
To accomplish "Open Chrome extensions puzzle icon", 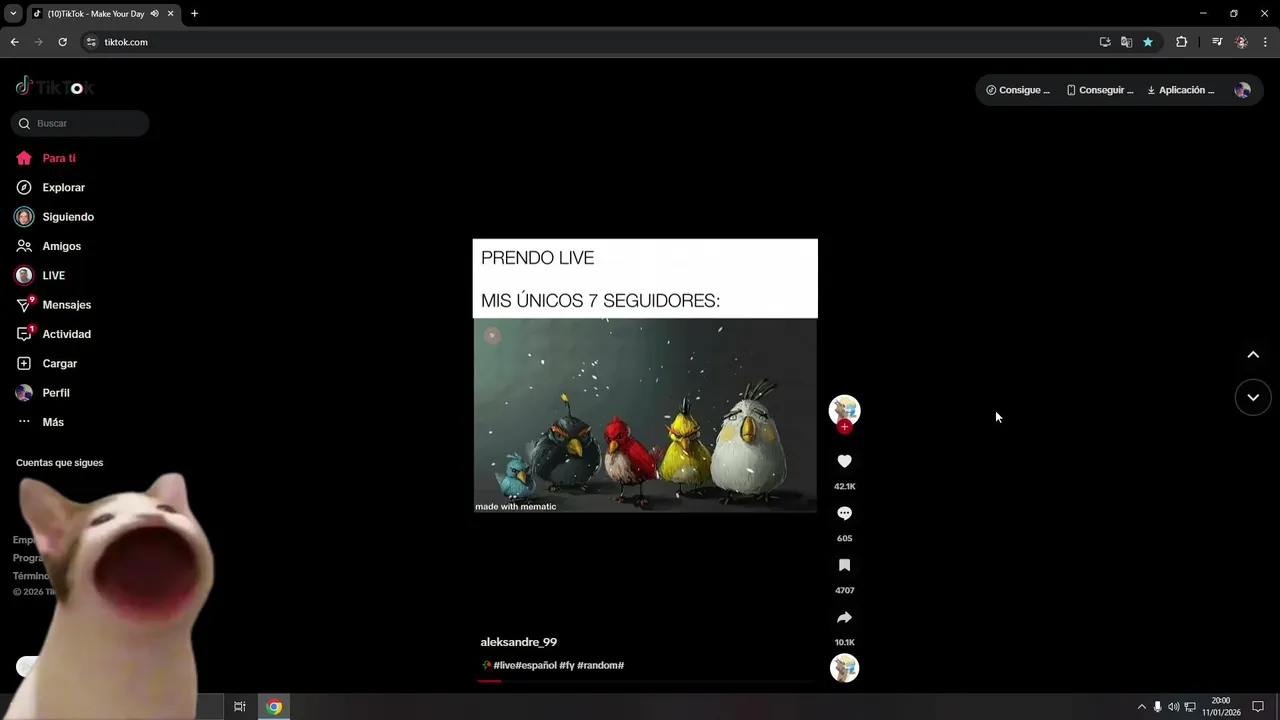I will 1182,42.
